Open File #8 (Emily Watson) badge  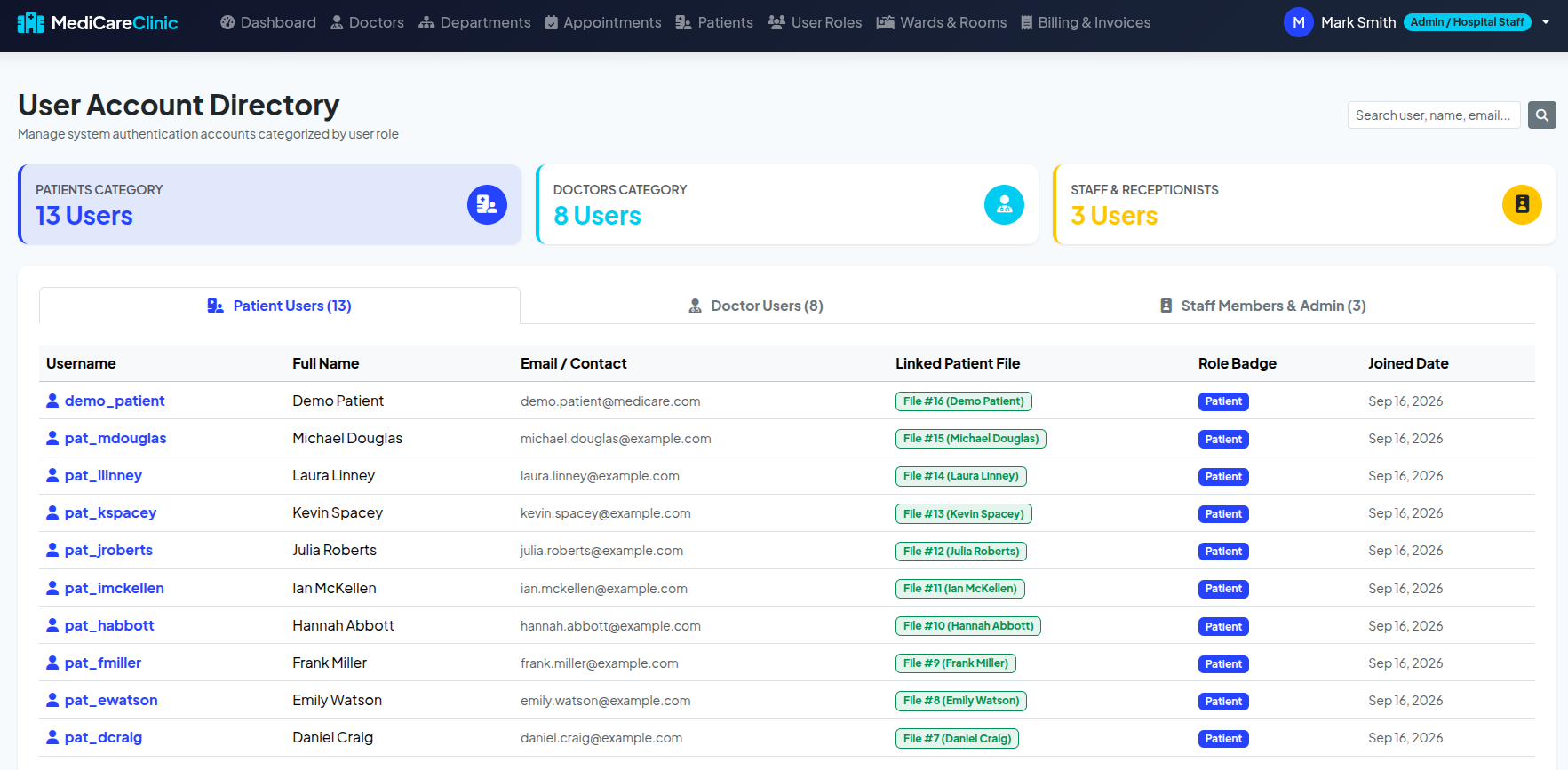(x=961, y=701)
